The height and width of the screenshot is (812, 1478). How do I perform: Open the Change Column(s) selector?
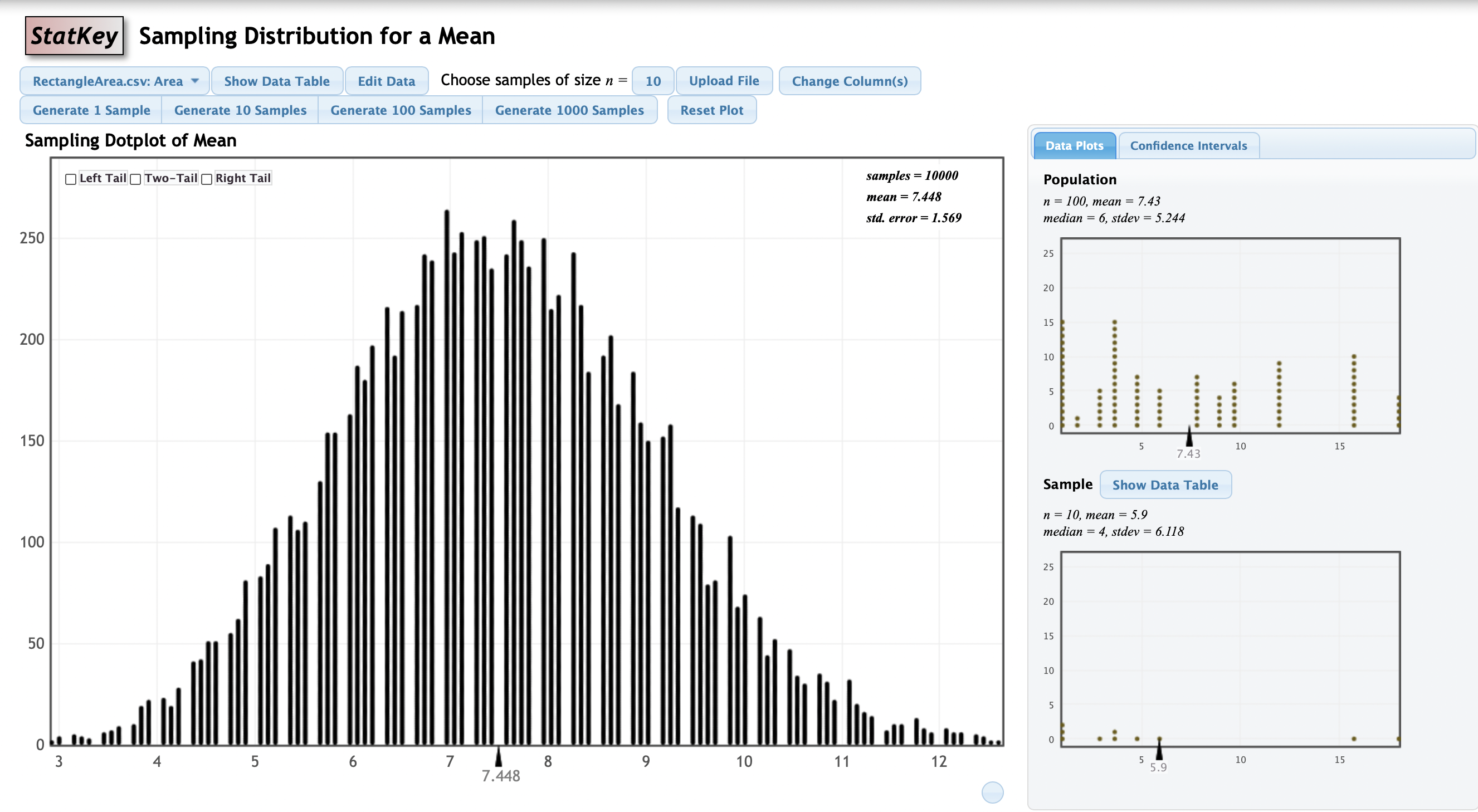[849, 81]
